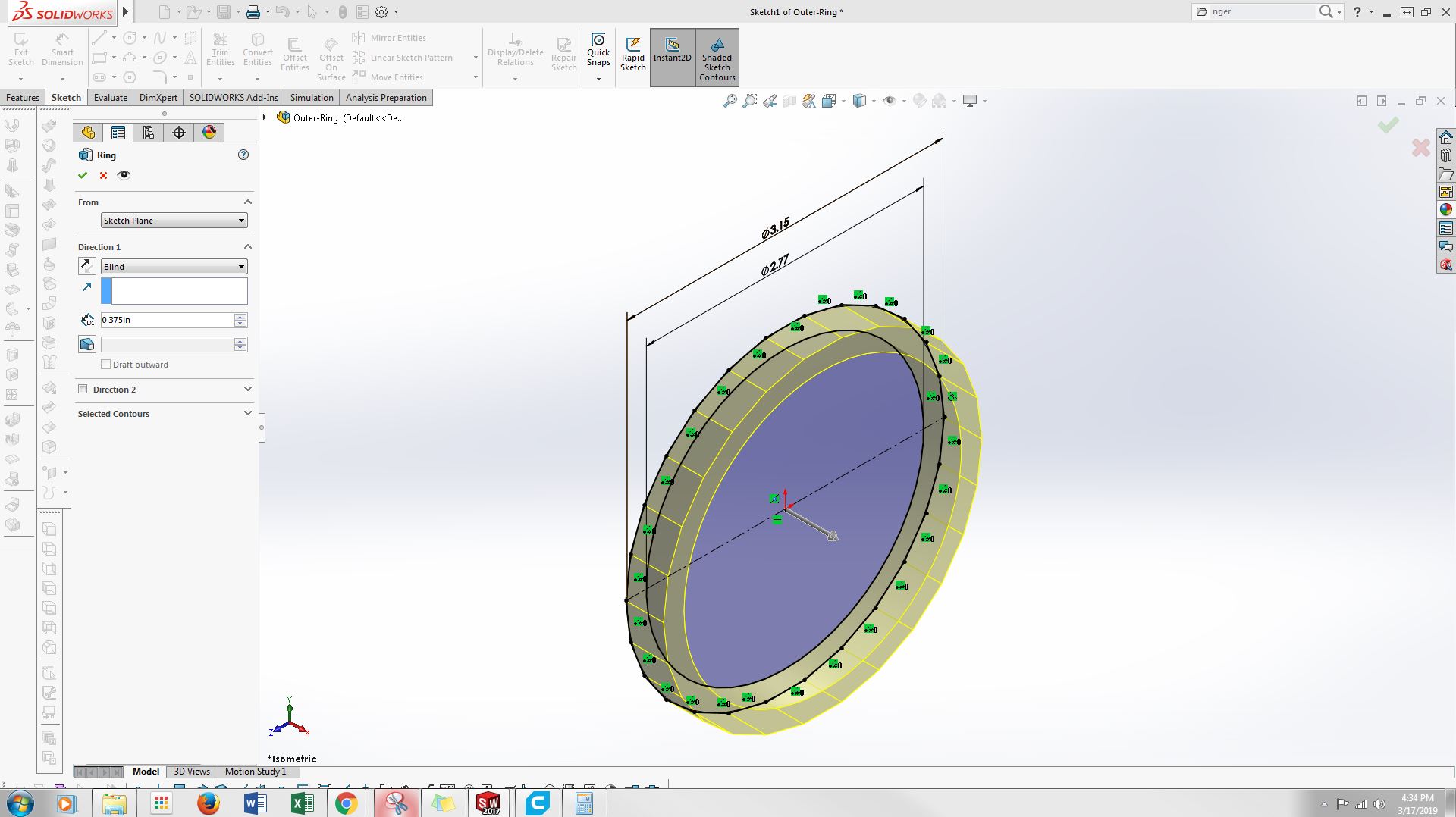Click the direction of extrusion selection box
The image size is (1456, 817).
(174, 291)
